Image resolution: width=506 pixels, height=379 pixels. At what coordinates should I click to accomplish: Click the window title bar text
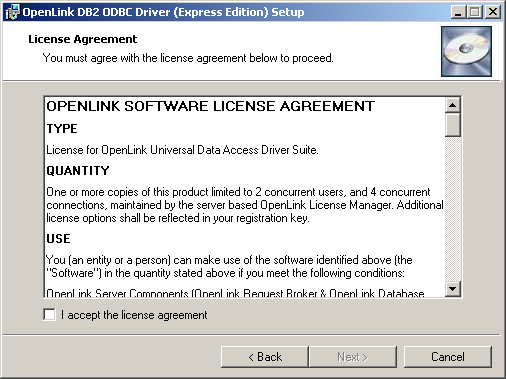(x=163, y=12)
